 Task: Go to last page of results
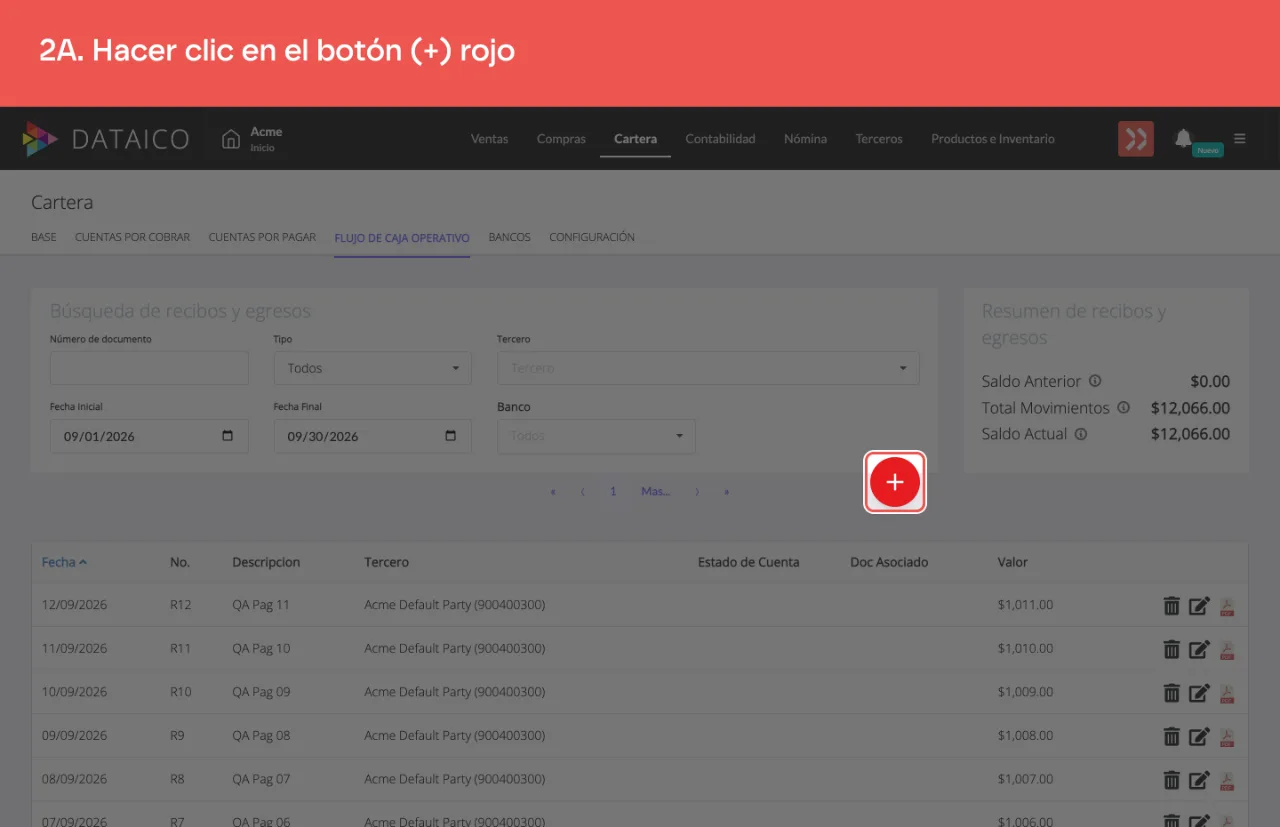coord(727,492)
